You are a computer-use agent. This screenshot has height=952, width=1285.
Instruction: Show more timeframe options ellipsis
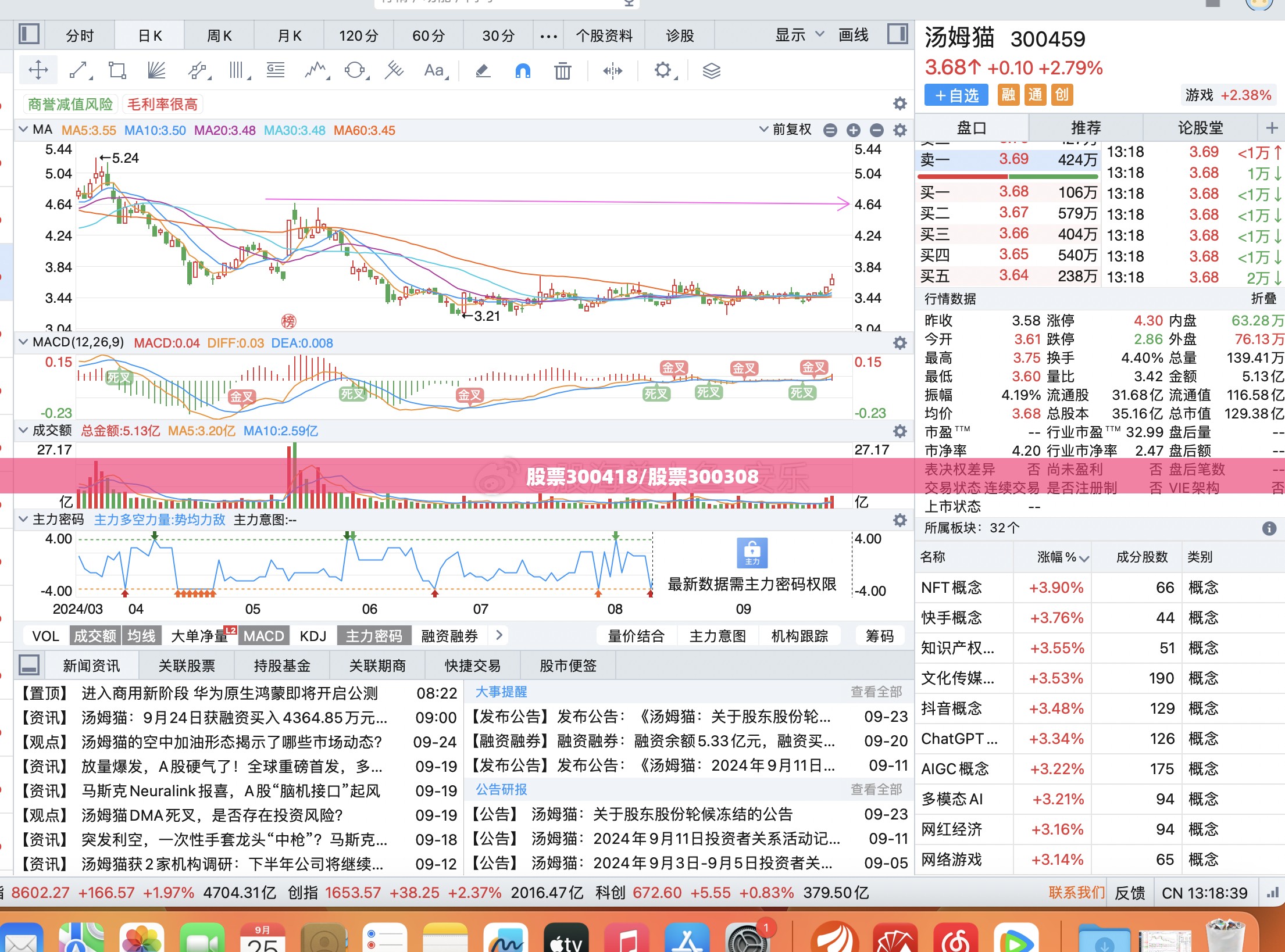click(548, 36)
